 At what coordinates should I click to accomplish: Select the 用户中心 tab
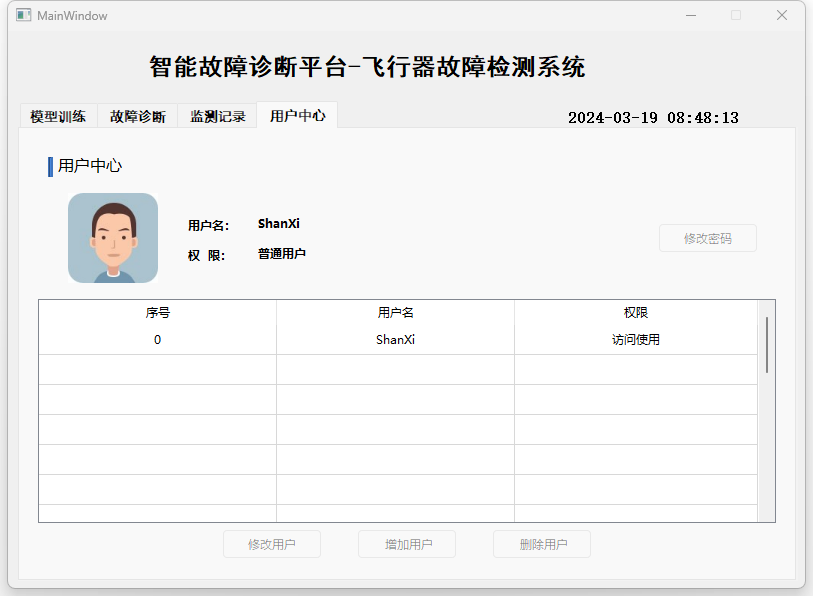click(297, 115)
